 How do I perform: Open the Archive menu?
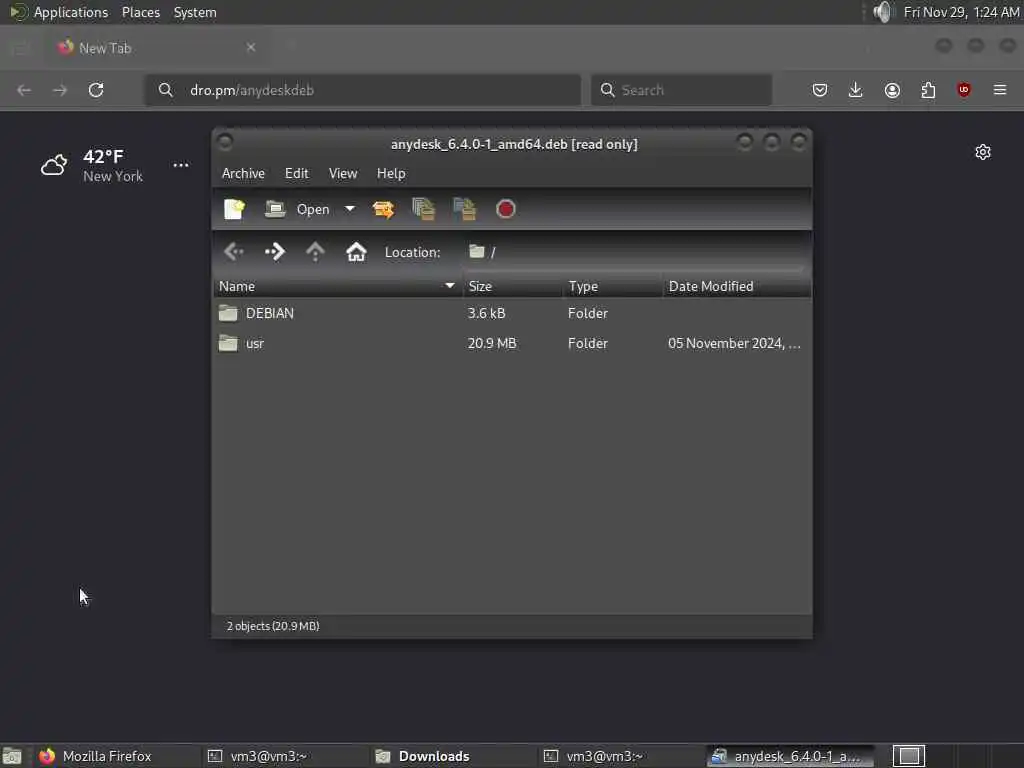(243, 173)
